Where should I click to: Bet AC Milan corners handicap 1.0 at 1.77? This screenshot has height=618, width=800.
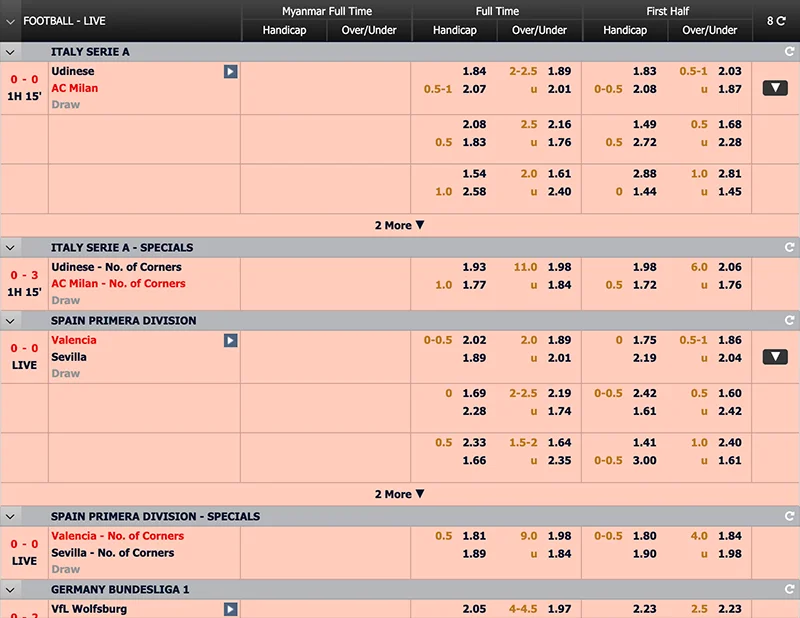coord(474,285)
